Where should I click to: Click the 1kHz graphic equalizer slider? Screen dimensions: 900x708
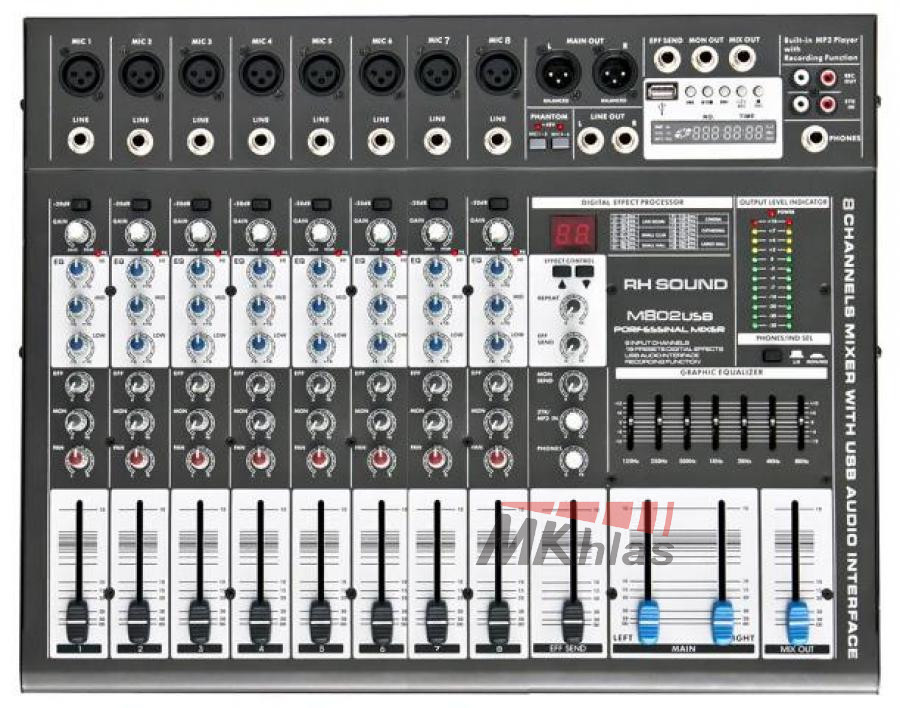[x=715, y=423]
